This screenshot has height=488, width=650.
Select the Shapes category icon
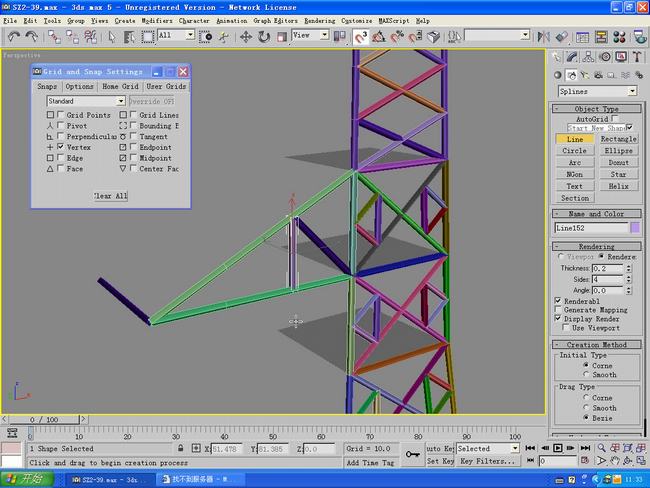point(572,75)
